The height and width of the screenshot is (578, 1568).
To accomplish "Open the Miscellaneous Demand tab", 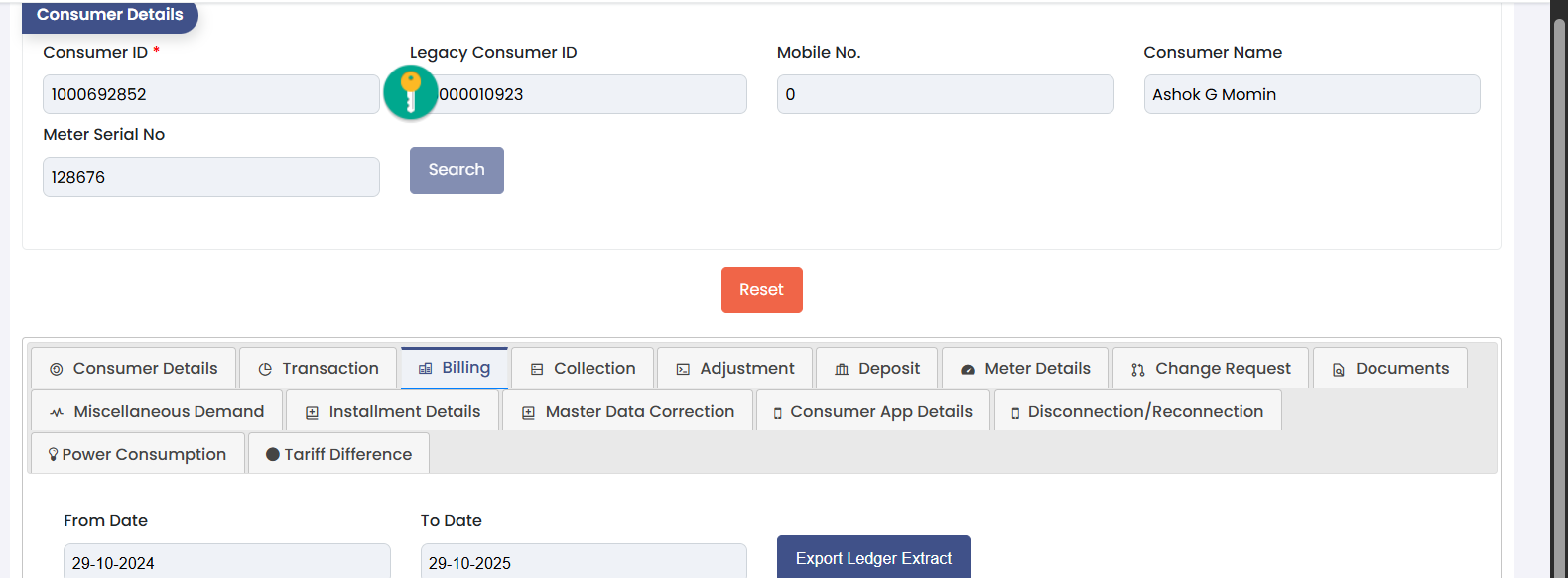I will click(157, 411).
